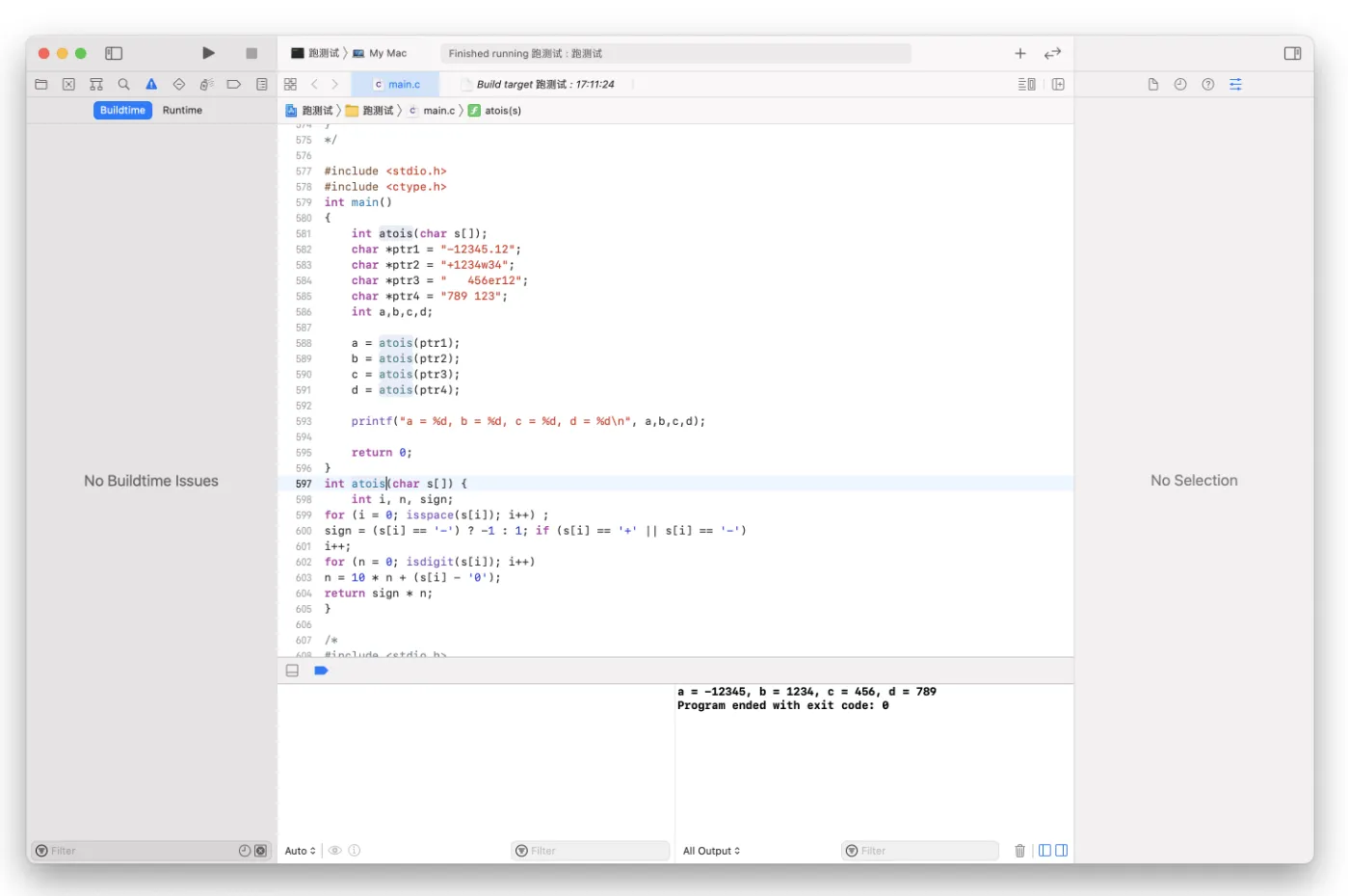Click 'Program ended with exit code: 0'
The image size is (1348, 896).
[x=782, y=705]
